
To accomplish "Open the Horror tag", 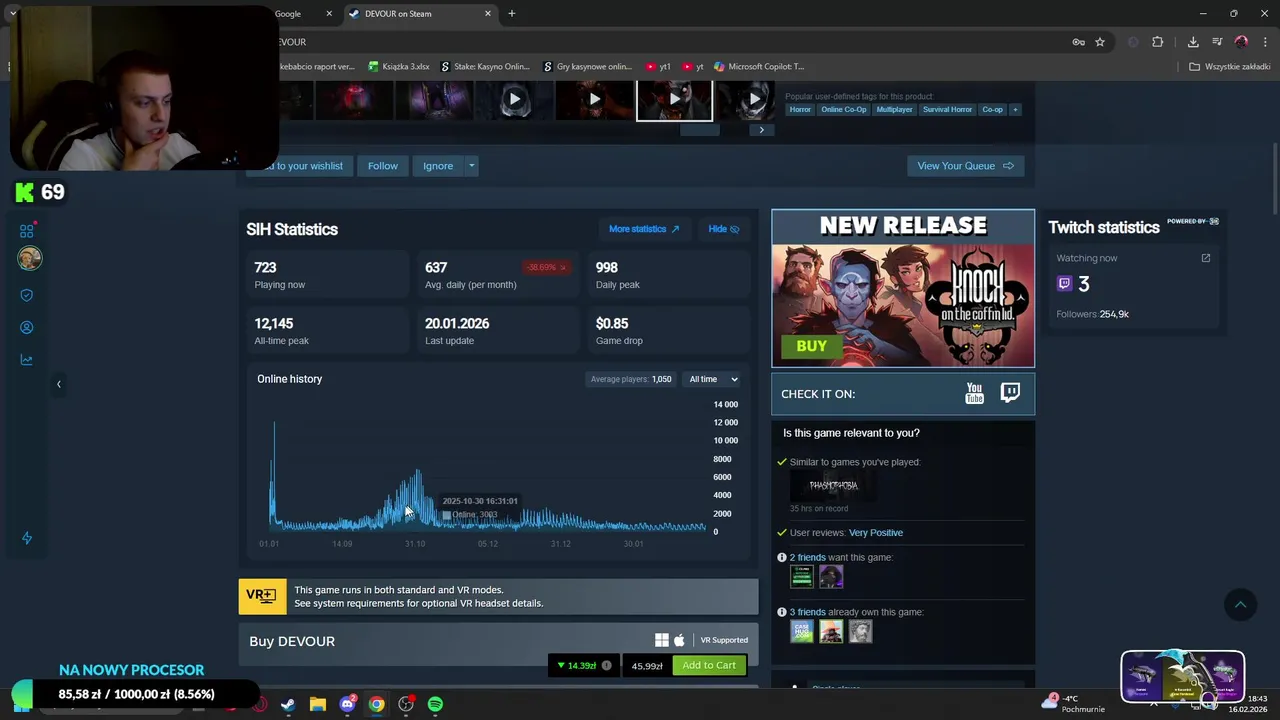I will (x=800, y=109).
